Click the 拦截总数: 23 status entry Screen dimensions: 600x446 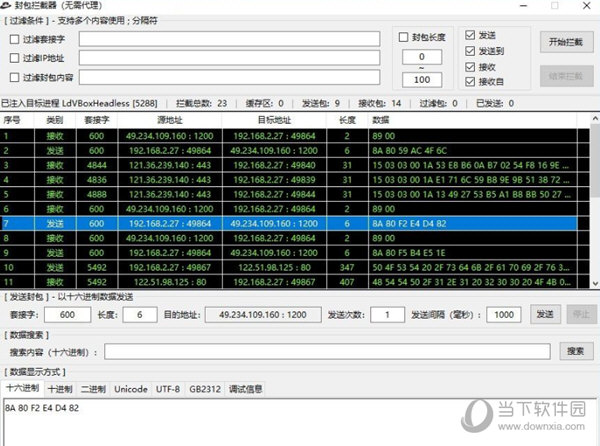[x=202, y=103]
